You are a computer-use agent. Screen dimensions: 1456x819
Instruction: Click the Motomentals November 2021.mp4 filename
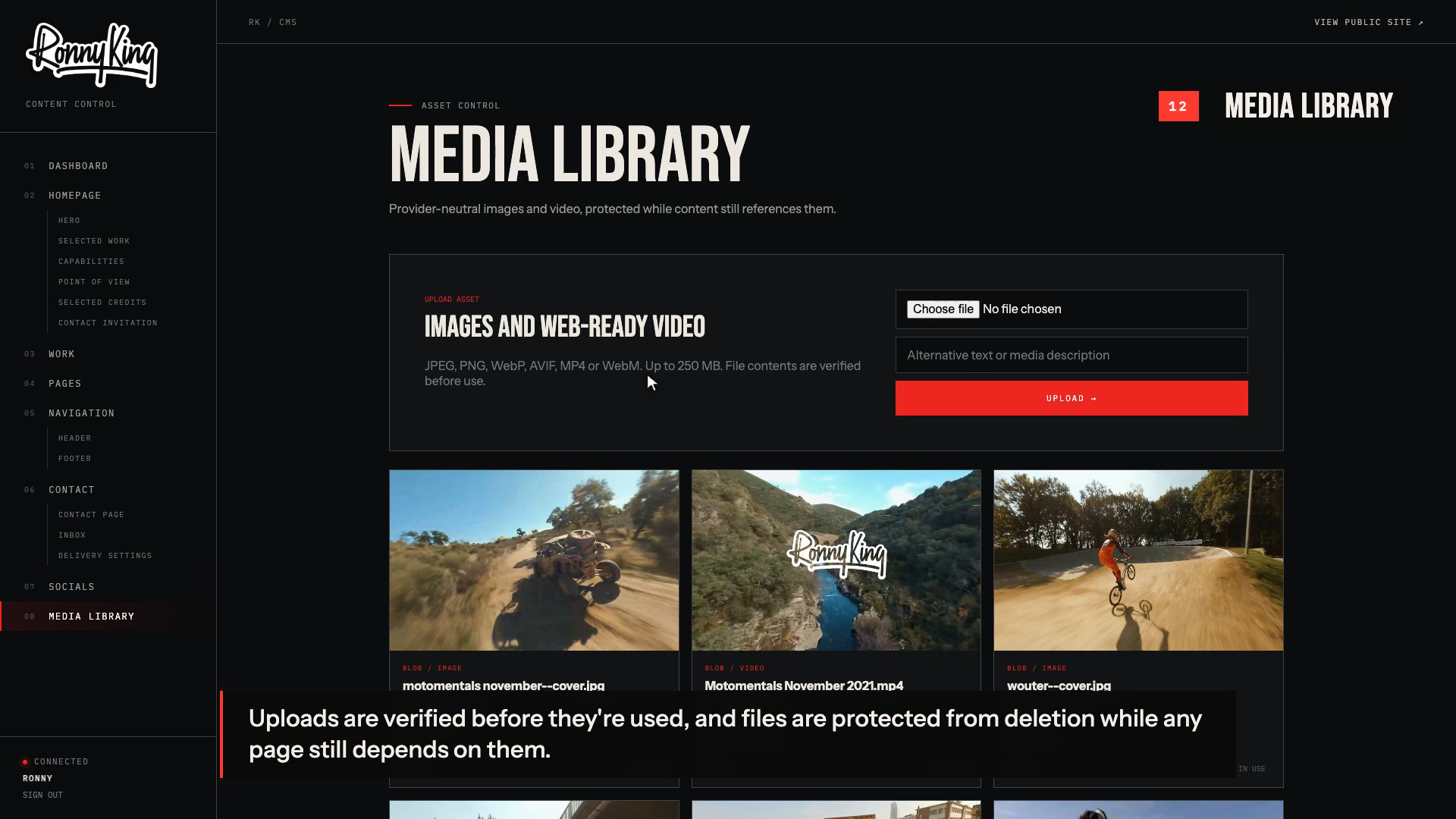pyautogui.click(x=804, y=686)
